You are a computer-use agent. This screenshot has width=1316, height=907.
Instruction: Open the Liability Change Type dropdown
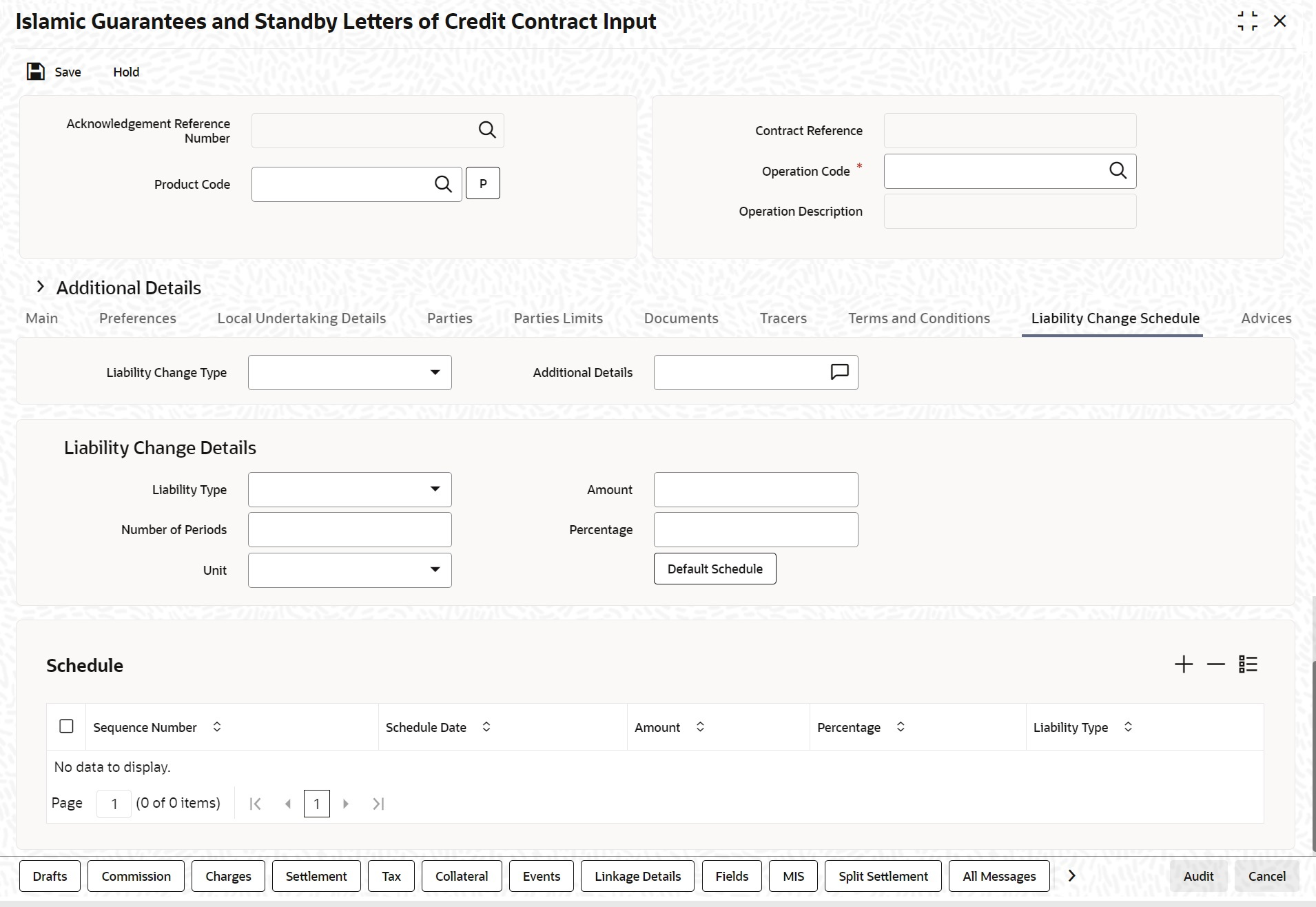coord(435,372)
